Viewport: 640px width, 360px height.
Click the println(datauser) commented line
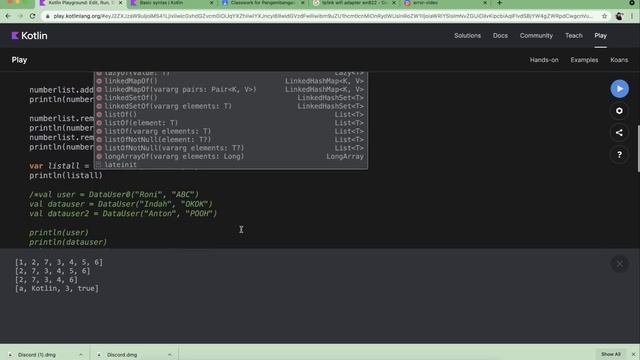click(x=68, y=242)
